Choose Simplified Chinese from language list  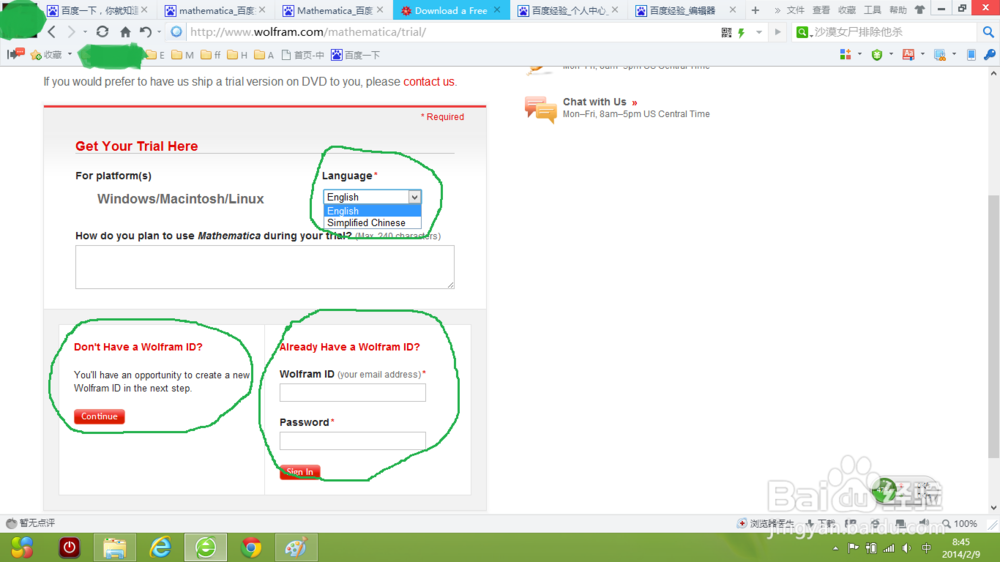click(372, 223)
